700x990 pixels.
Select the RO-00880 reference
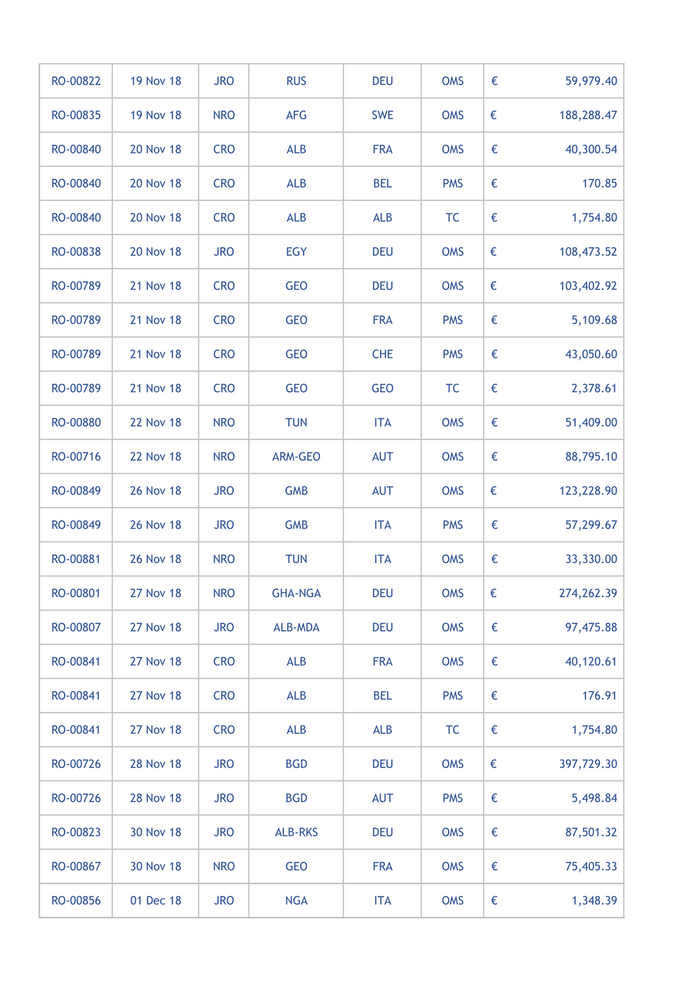click(x=76, y=423)
